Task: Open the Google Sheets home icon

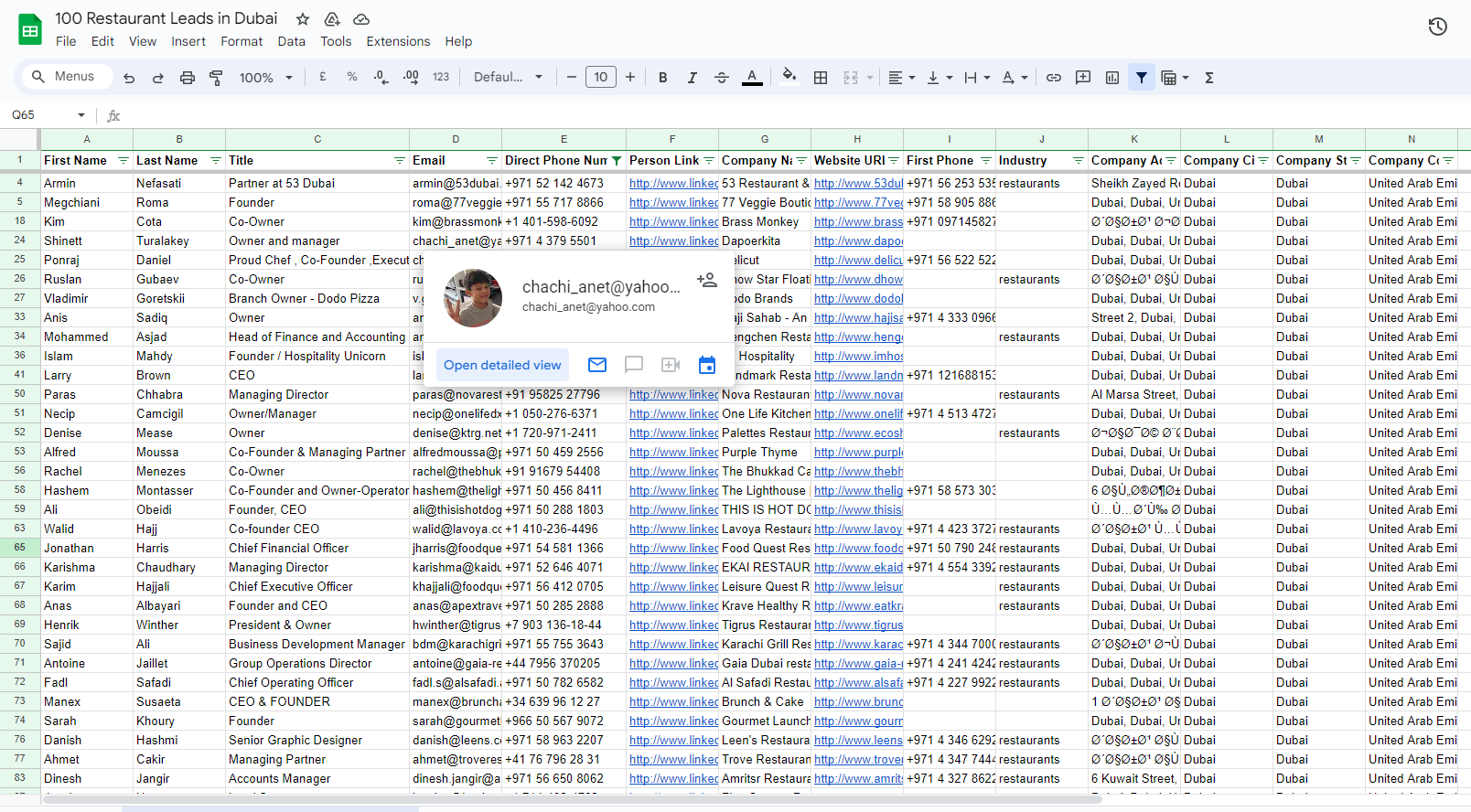Action: pyautogui.click(x=30, y=29)
